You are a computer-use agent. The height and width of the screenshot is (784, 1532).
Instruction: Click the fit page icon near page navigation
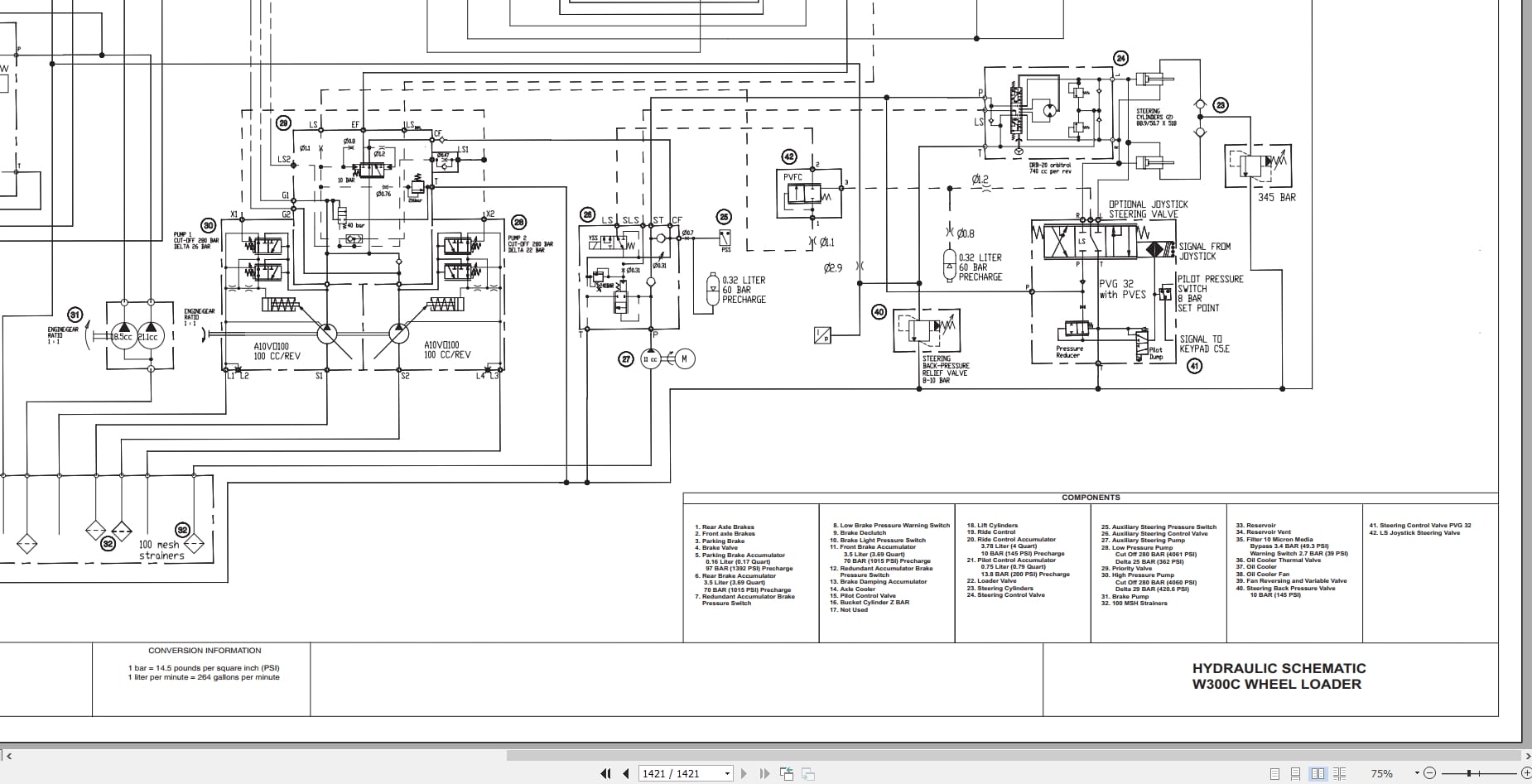[x=787, y=773]
